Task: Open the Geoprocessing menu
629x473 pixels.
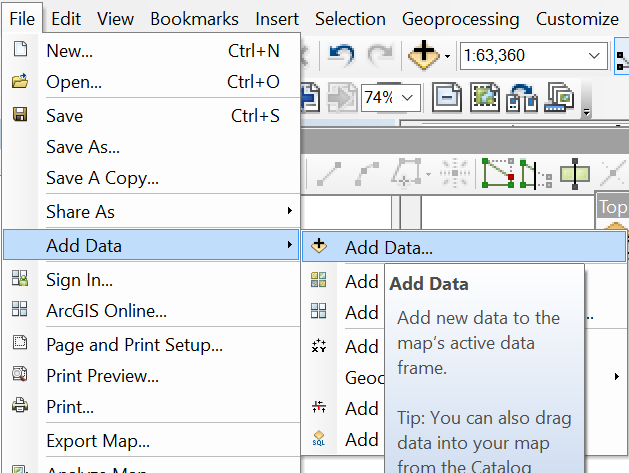Action: [461, 19]
